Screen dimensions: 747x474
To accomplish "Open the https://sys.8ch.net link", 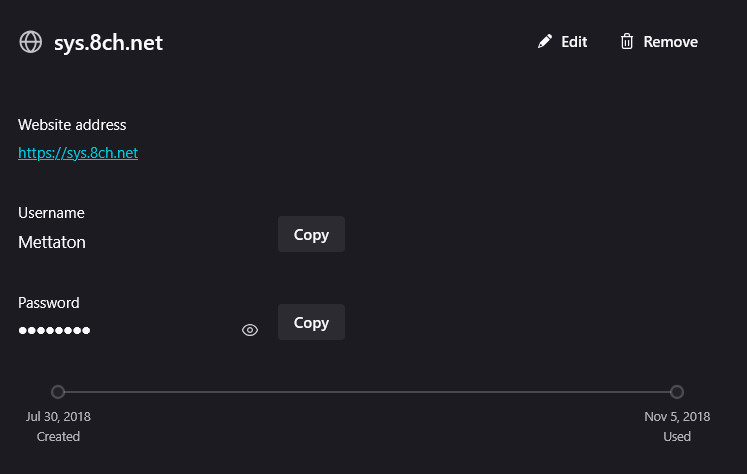I will point(78,153).
